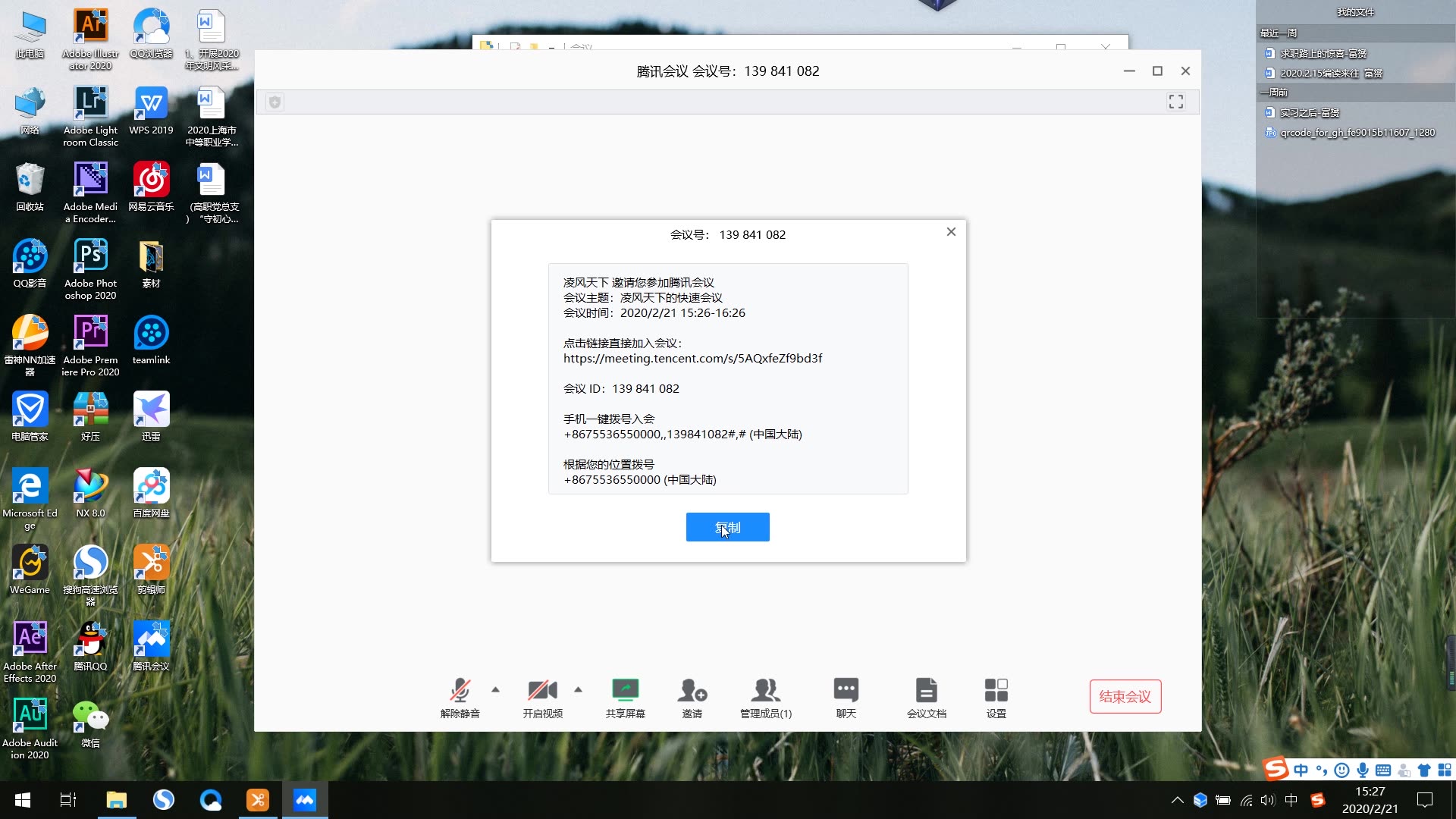Viewport: 1456px width, 819px height.
Task: Open the 邀请 invite icon
Action: (x=692, y=698)
